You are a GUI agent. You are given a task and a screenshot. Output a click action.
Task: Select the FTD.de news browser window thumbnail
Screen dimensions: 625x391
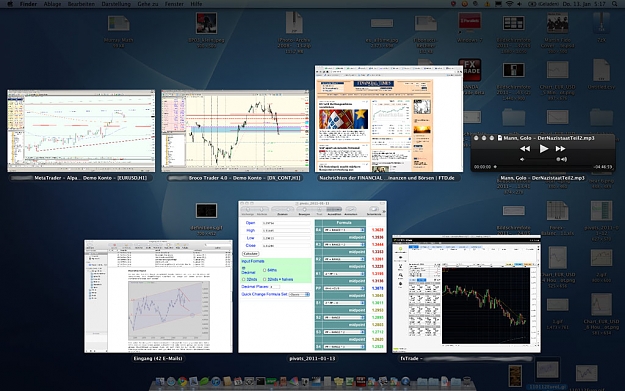click(x=389, y=119)
